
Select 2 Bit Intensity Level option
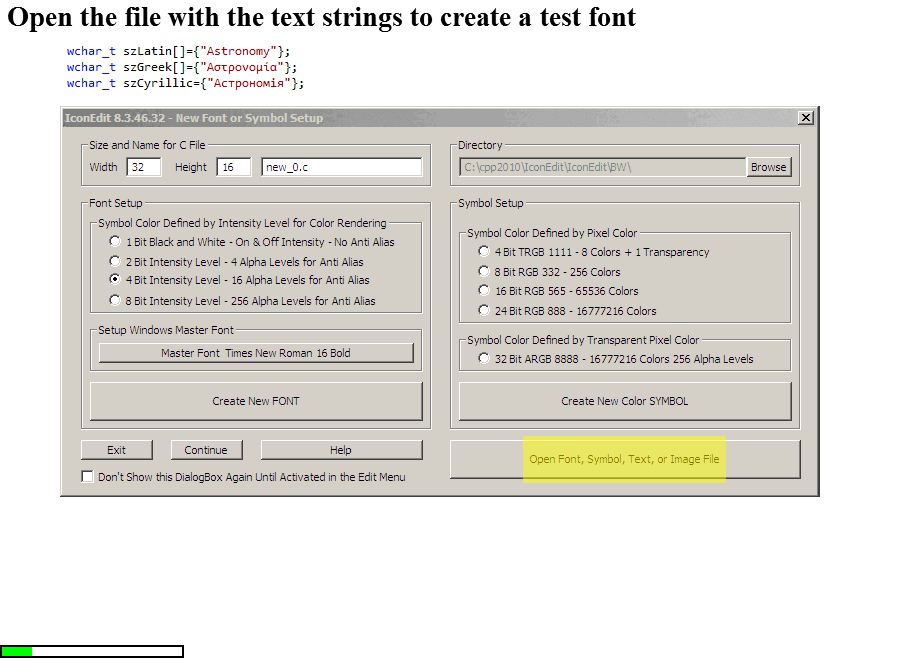pyautogui.click(x=115, y=261)
